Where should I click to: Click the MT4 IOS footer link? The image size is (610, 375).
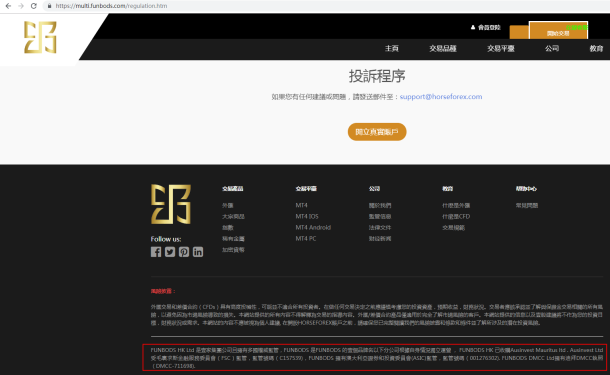click(307, 216)
